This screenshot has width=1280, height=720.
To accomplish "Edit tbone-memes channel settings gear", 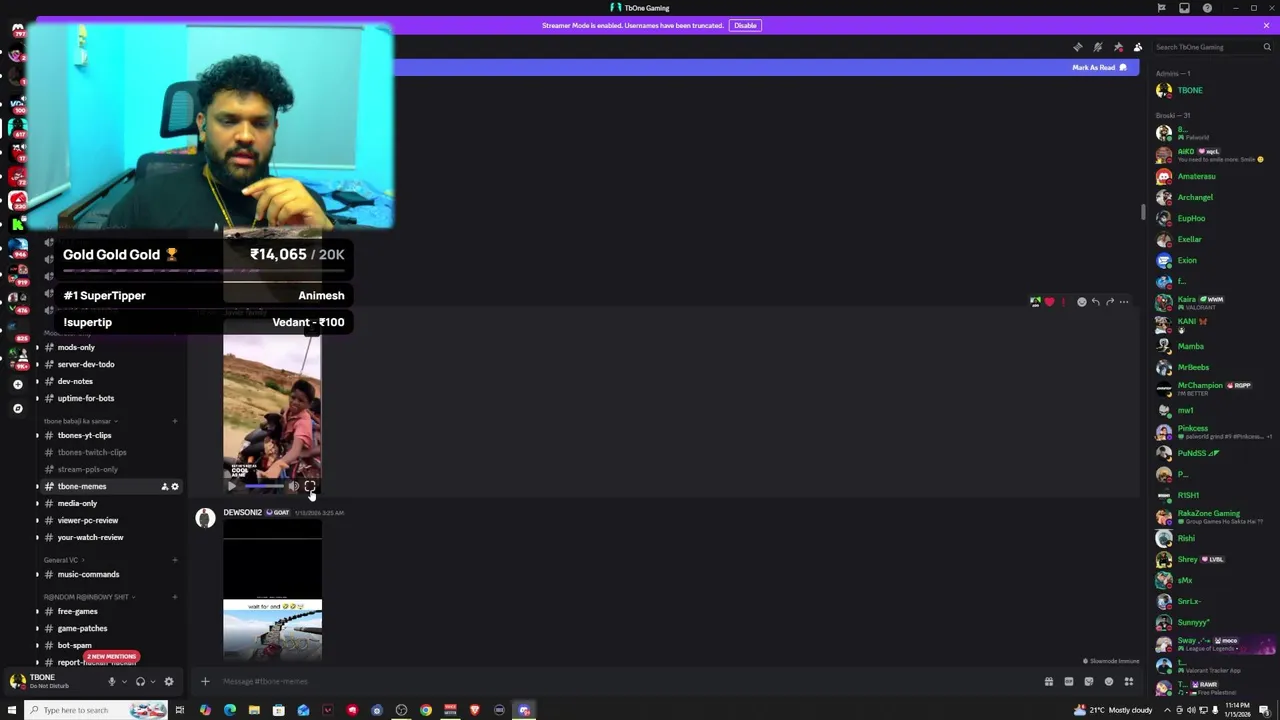I will [x=175, y=487].
